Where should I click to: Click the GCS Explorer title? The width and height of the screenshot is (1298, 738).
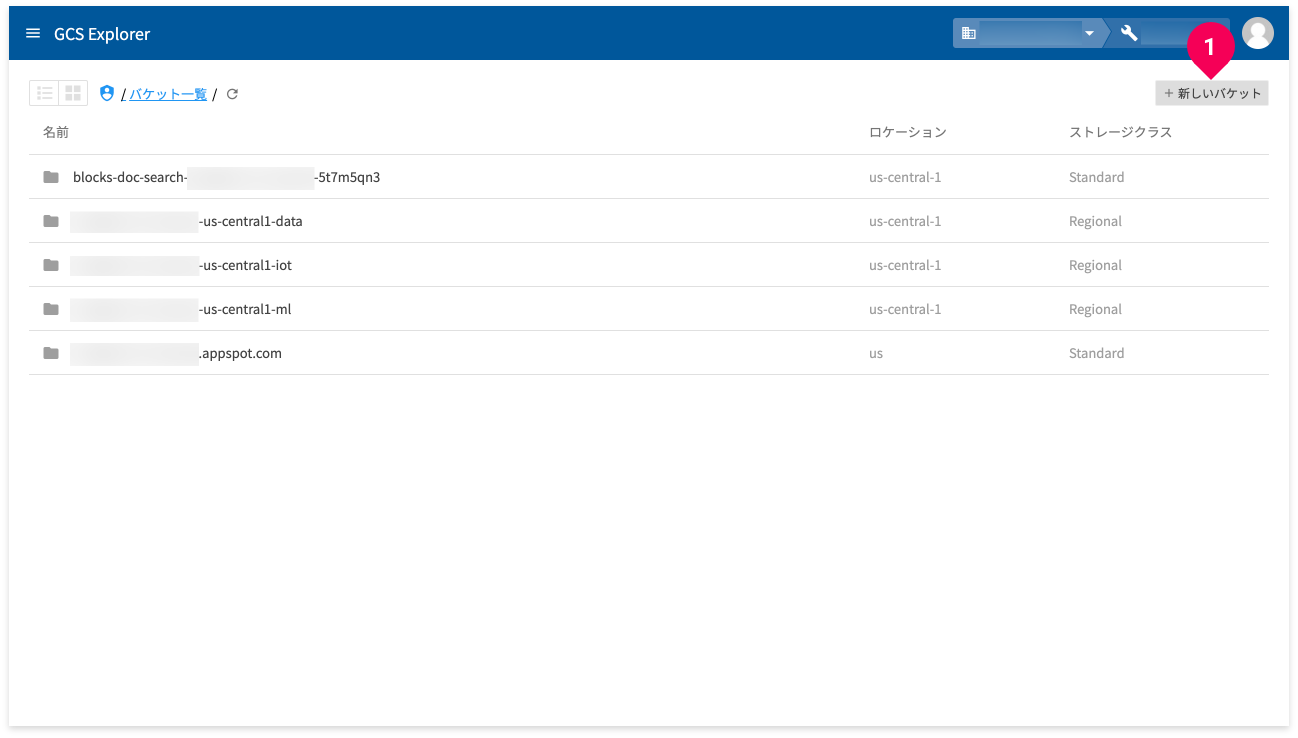tap(102, 34)
